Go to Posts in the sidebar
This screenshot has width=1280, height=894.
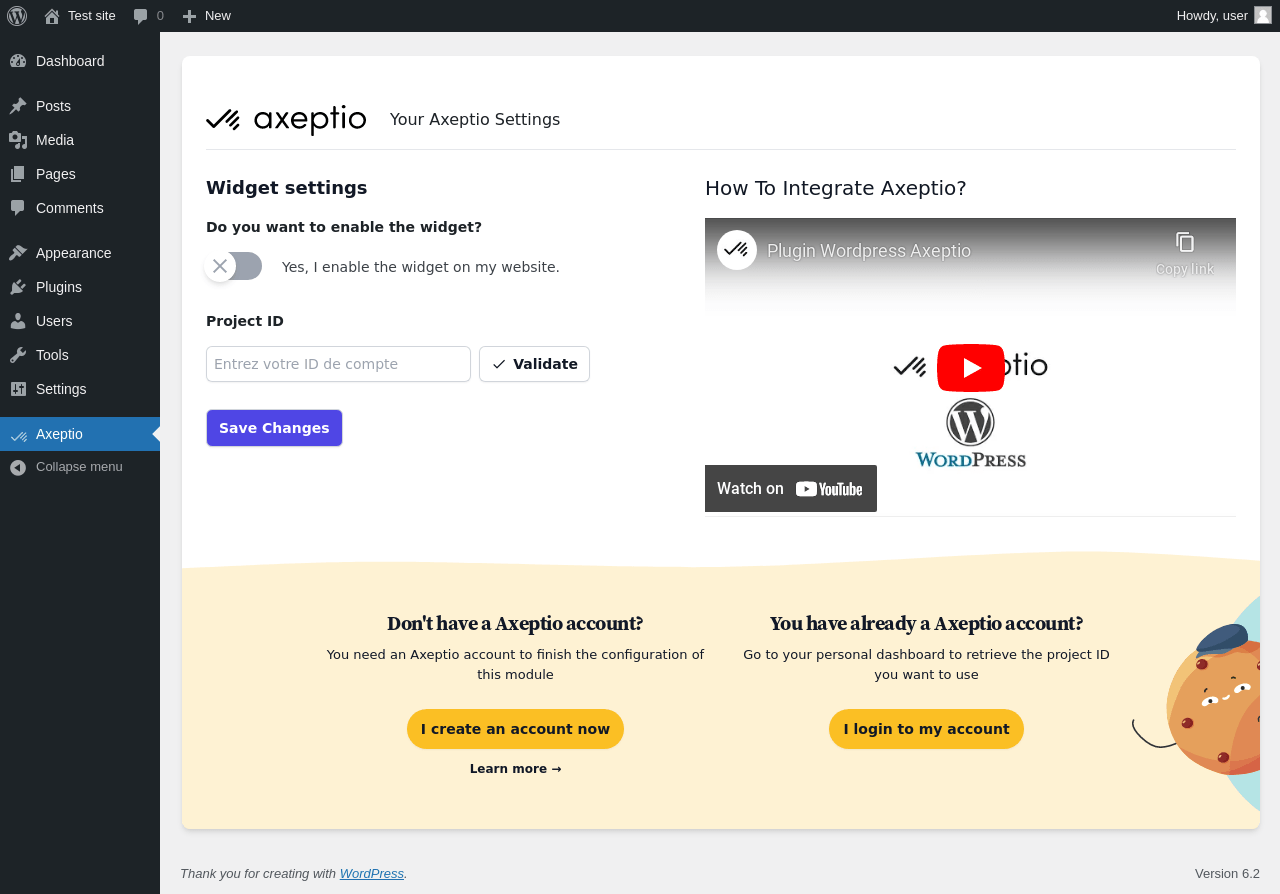click(x=80, y=106)
